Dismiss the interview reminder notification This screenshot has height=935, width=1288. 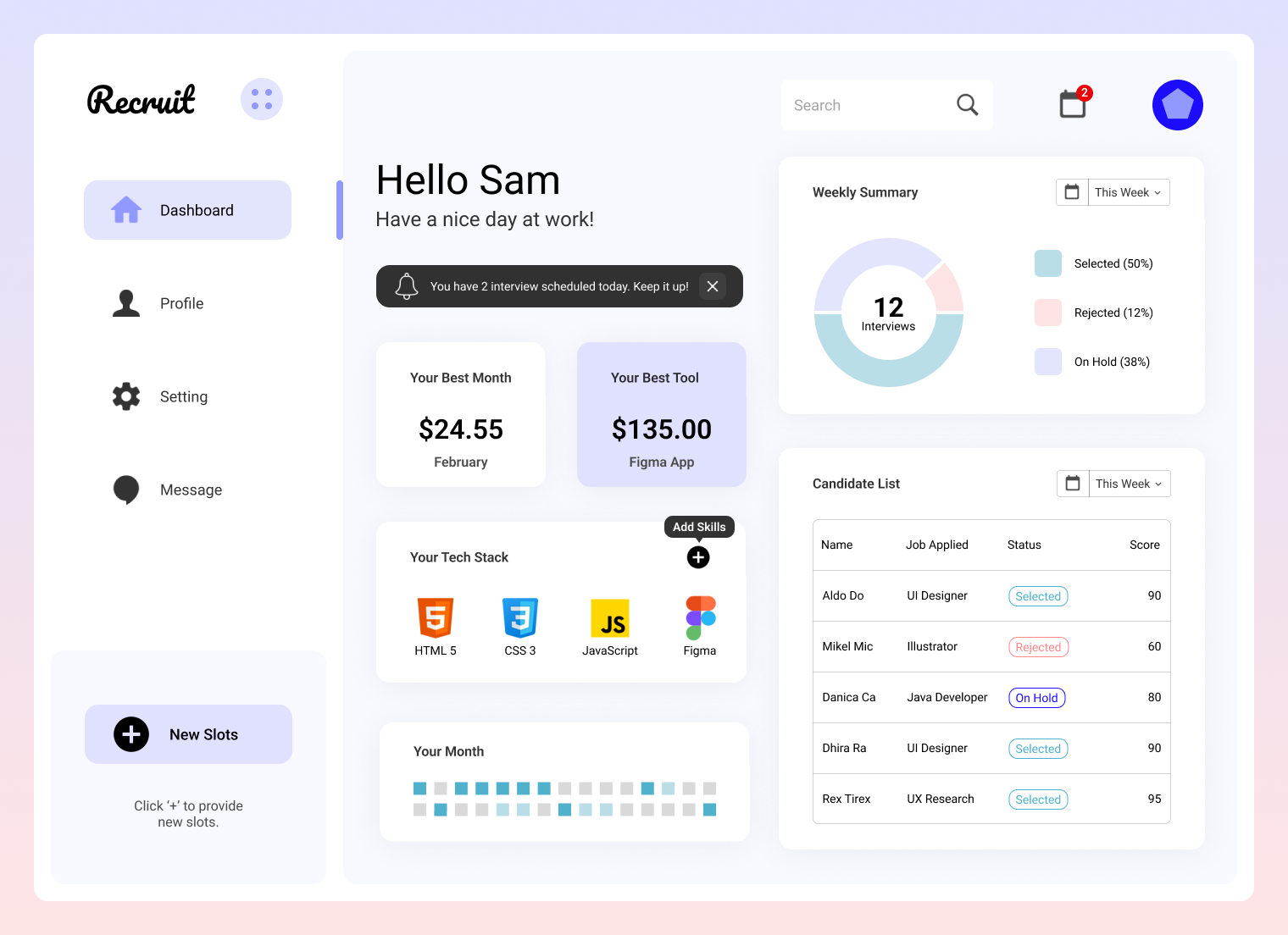click(713, 286)
